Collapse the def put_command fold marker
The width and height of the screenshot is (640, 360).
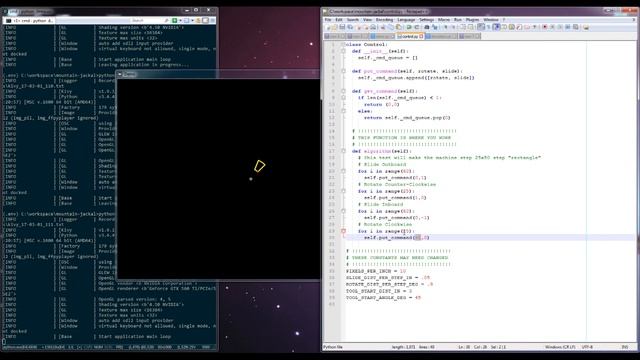[343, 71]
